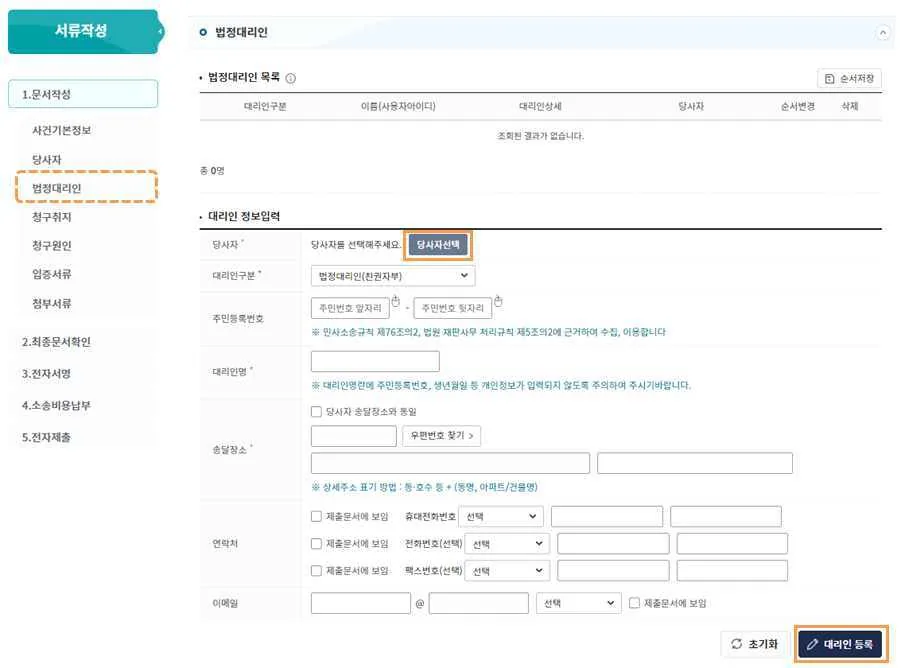901x668 pixels.
Task: Check 당사자 송달장소와 동일 checkbox
Action: click(x=316, y=411)
